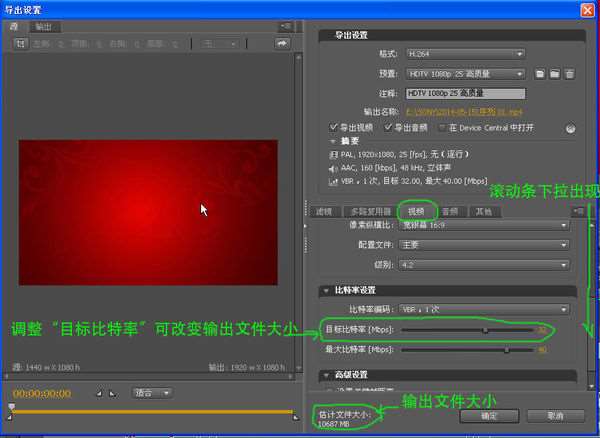
Task: Click the timeline playhead marker
Action: pyautogui.click(x=12, y=406)
